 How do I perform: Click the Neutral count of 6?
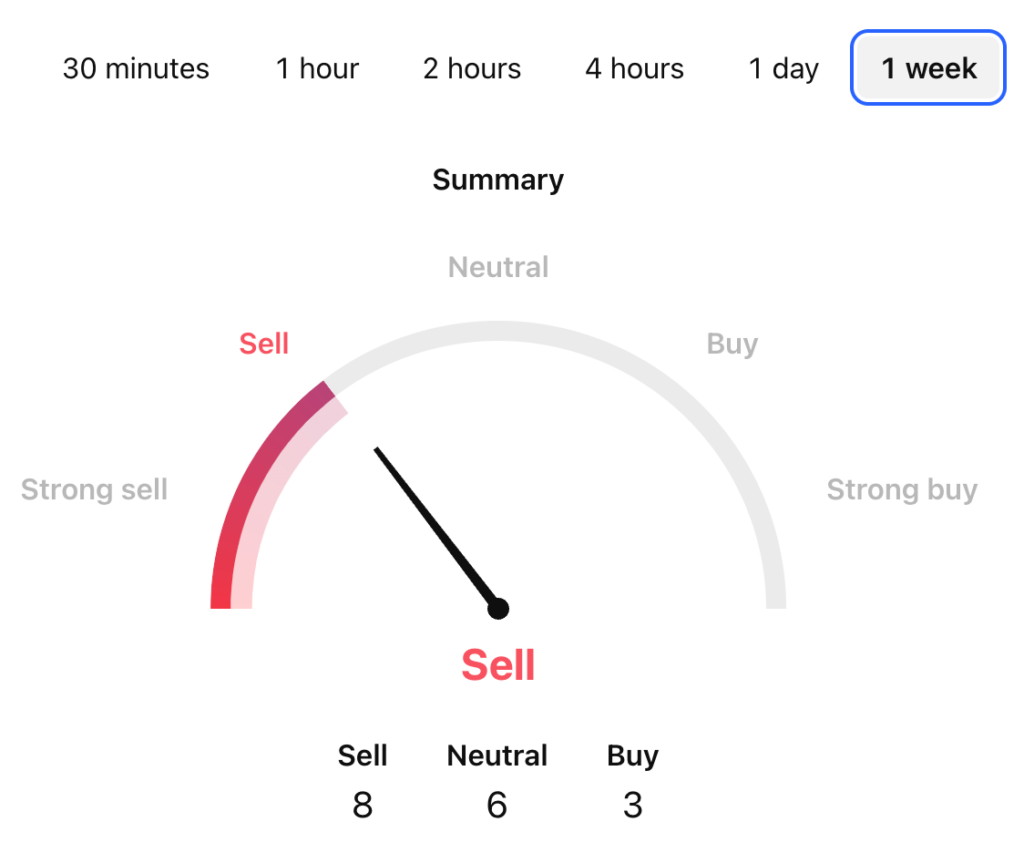[x=497, y=804]
